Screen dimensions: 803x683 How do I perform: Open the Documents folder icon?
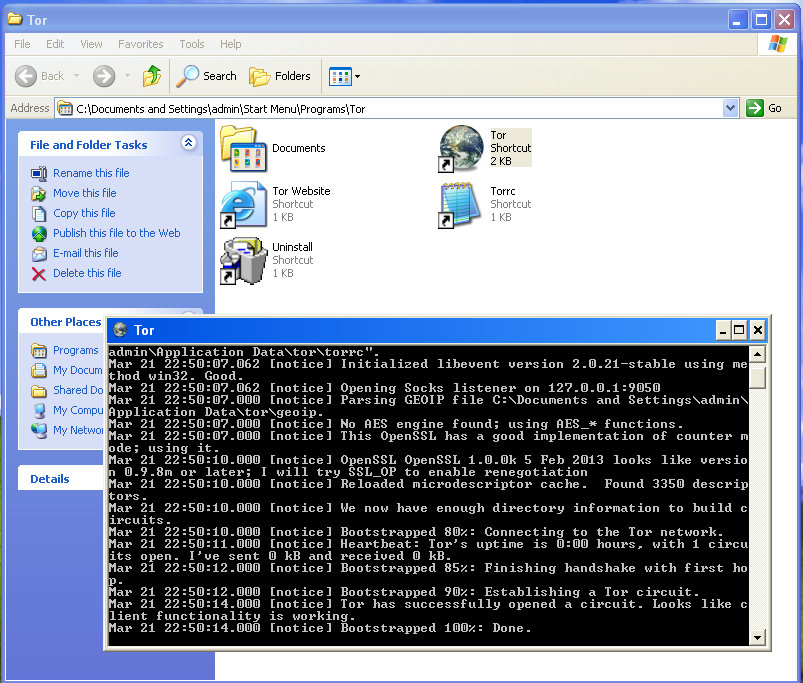coord(242,148)
